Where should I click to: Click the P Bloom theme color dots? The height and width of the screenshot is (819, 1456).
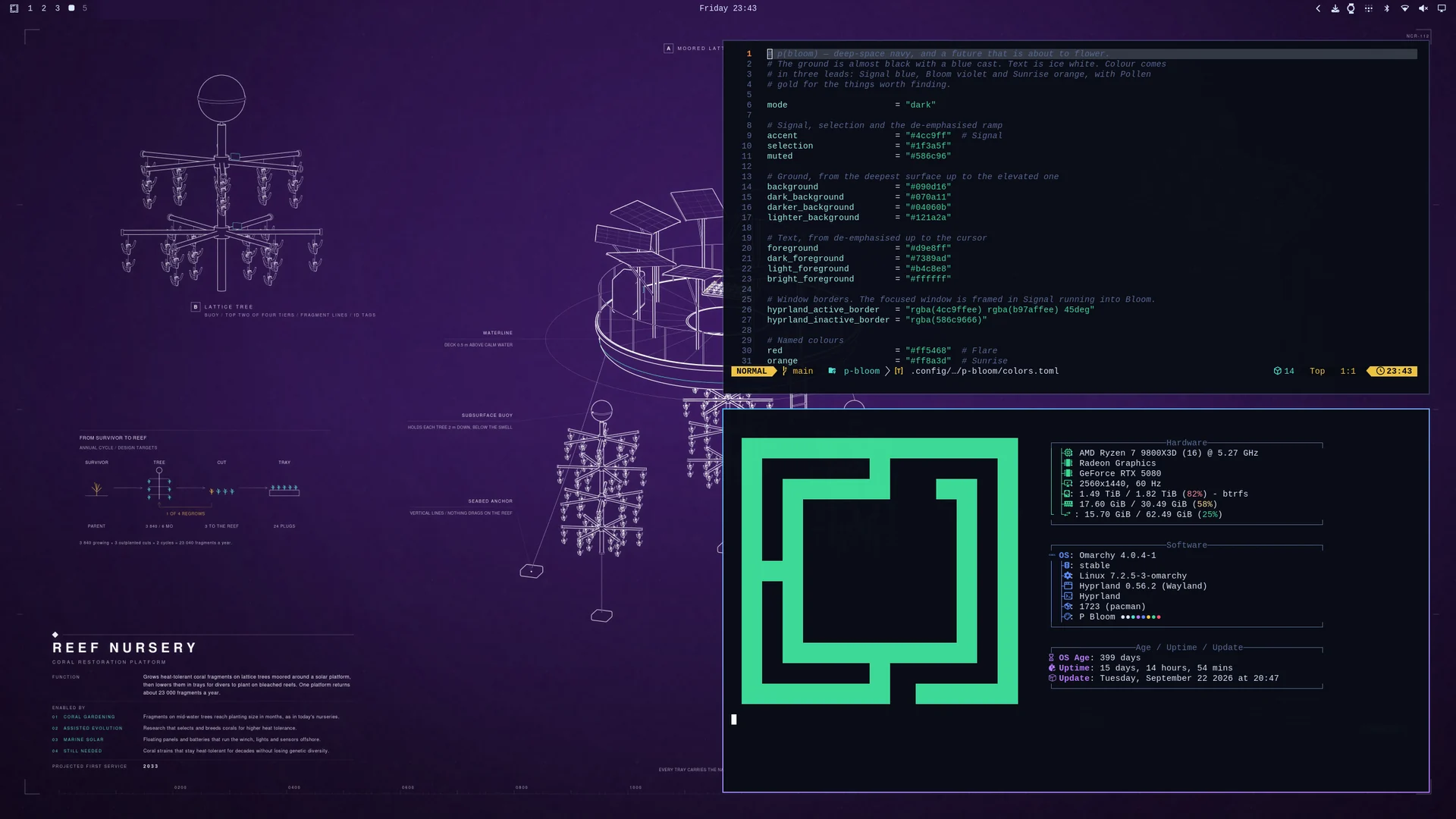tap(1141, 617)
